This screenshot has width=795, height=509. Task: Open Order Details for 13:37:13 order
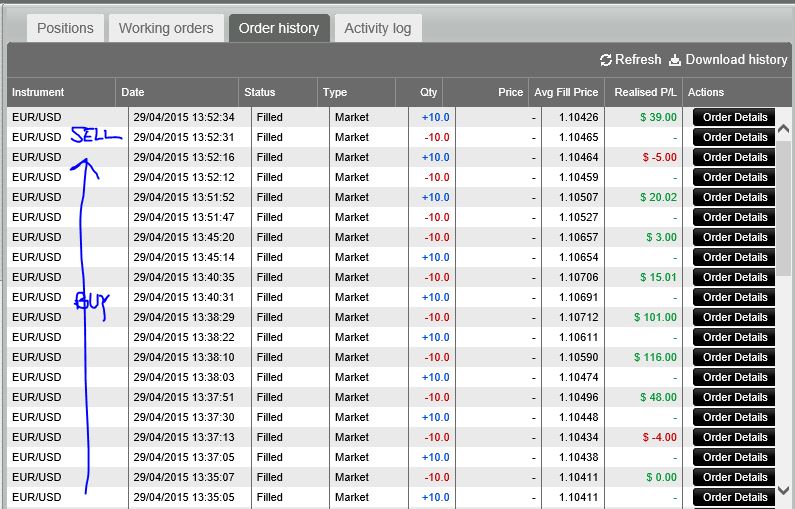coord(734,438)
